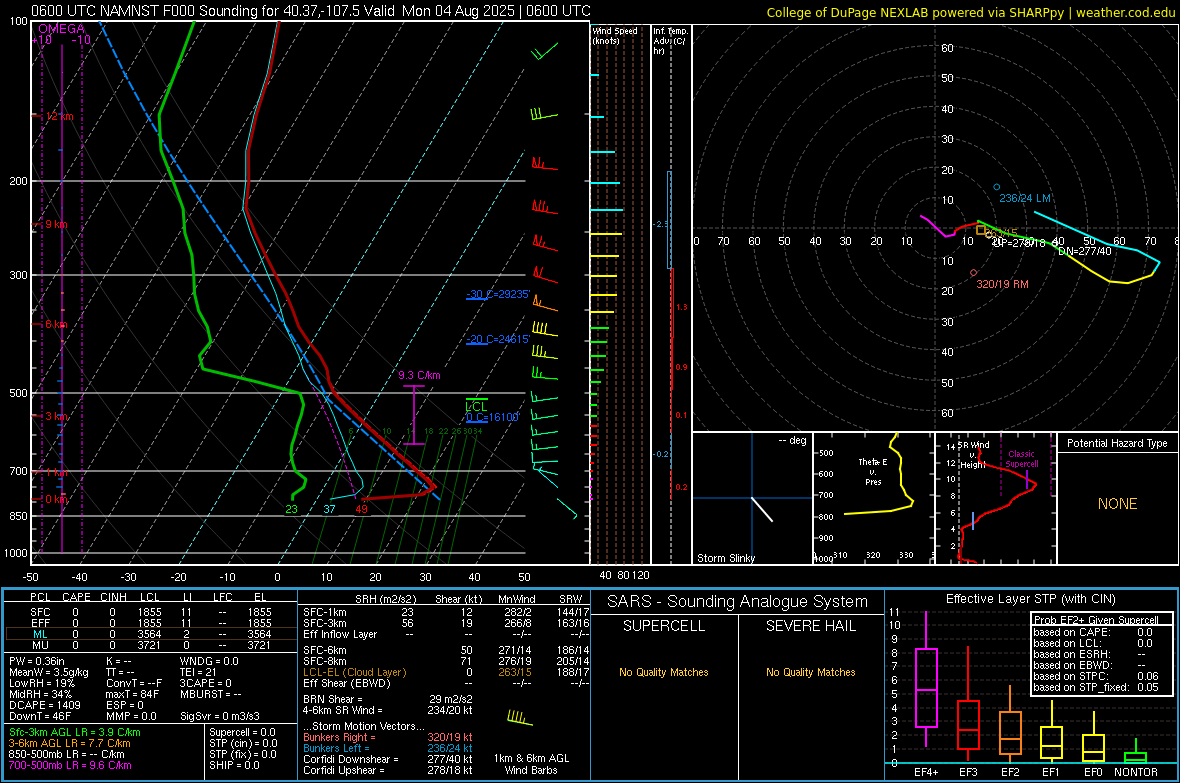The width and height of the screenshot is (1180, 783).
Task: Click the 'Inf. Temp. Adv.' panel header
Action: point(671,41)
